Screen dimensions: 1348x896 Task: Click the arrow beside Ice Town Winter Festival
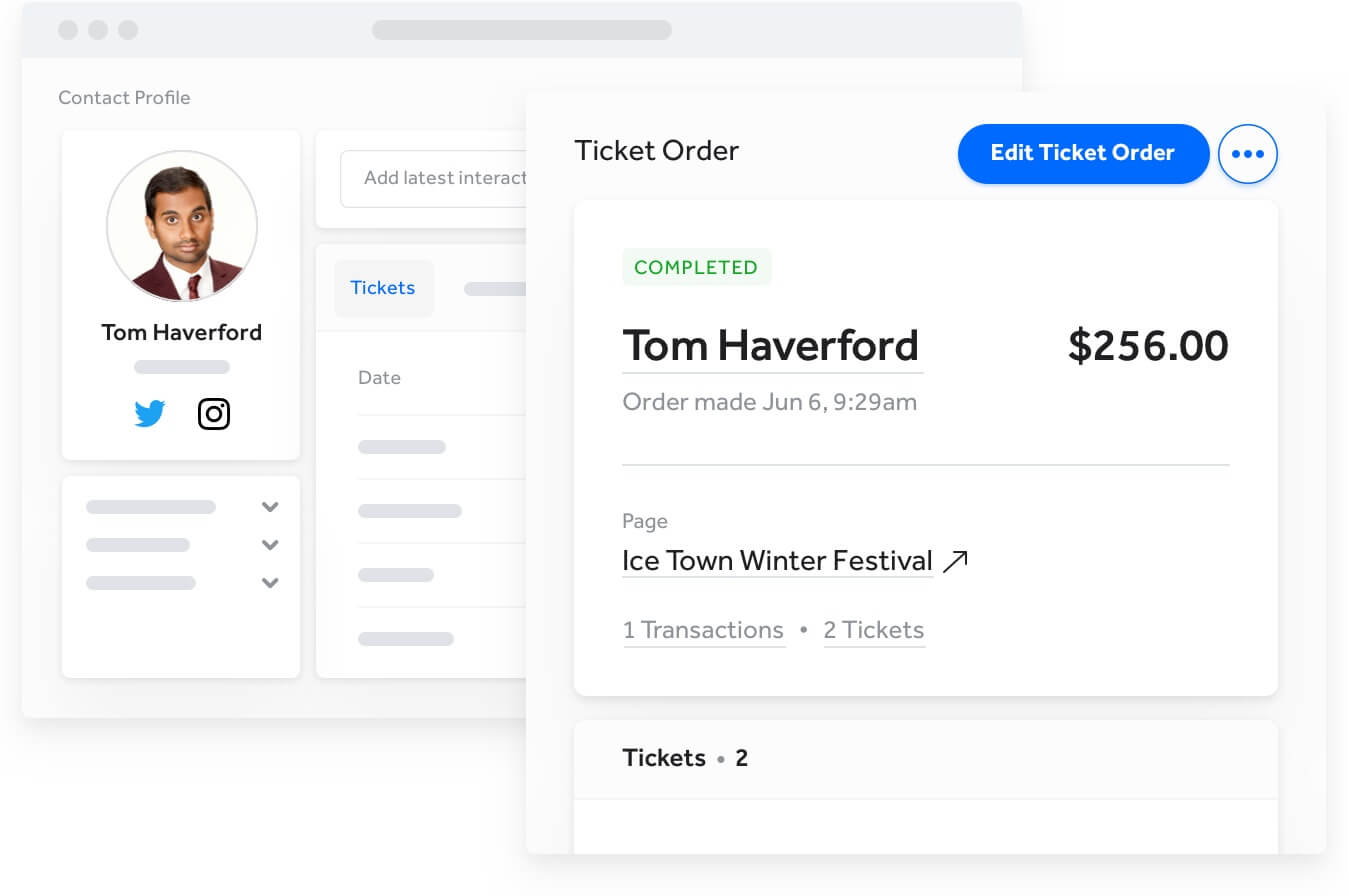(x=956, y=561)
